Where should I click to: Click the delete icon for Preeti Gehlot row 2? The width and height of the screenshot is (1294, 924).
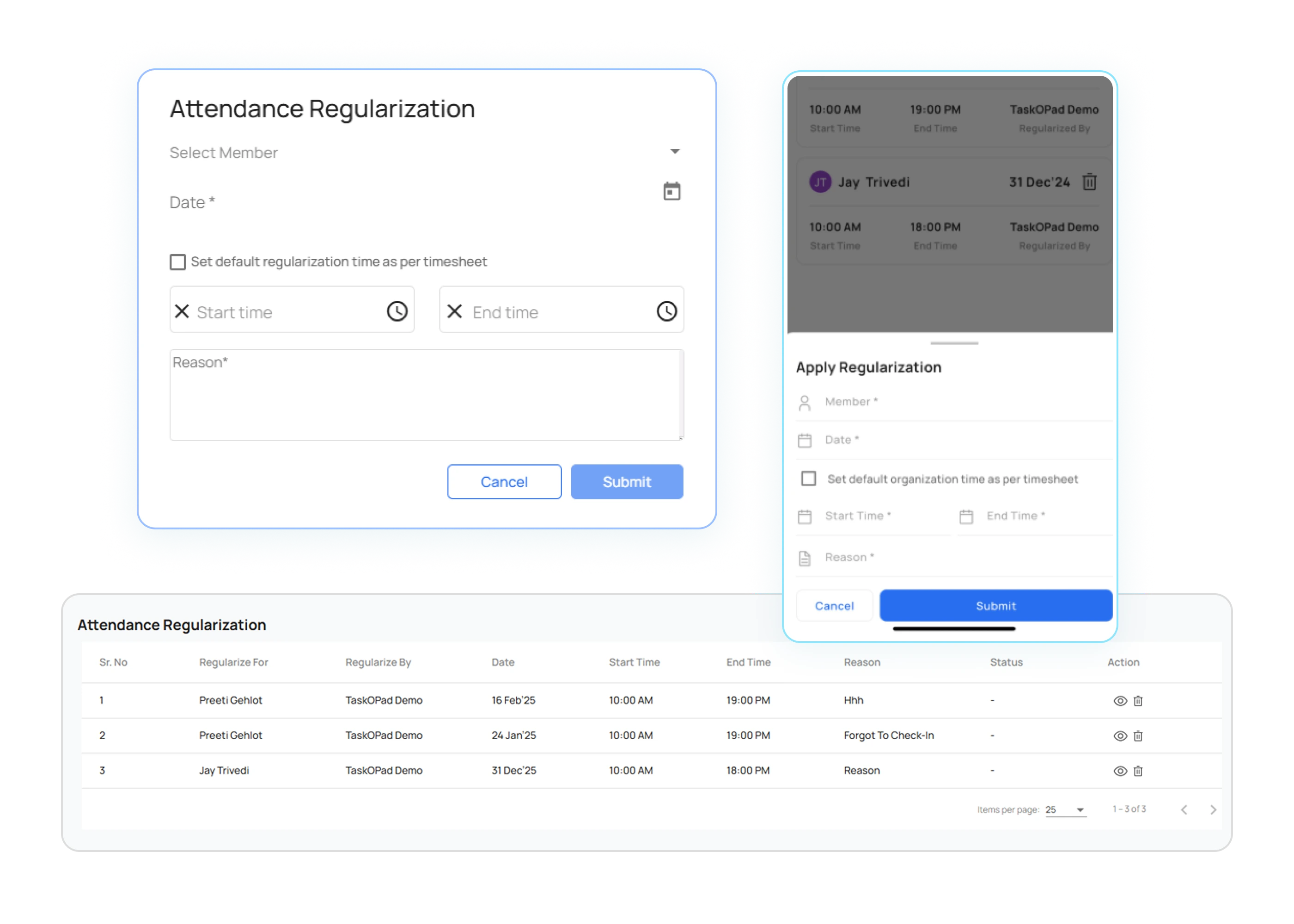[x=1138, y=735]
